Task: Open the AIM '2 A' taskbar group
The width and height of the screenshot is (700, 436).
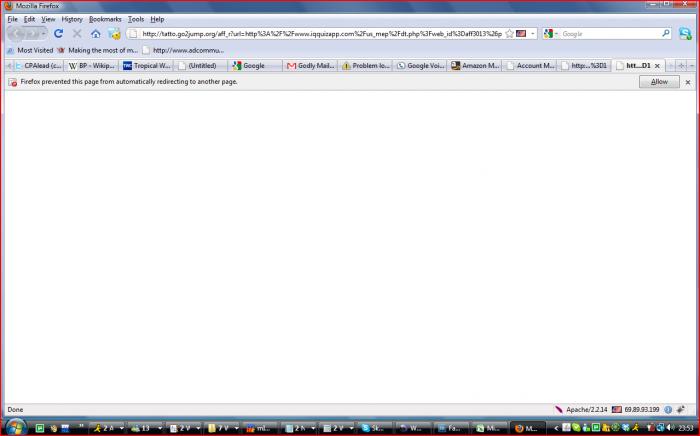Action: pos(108,428)
